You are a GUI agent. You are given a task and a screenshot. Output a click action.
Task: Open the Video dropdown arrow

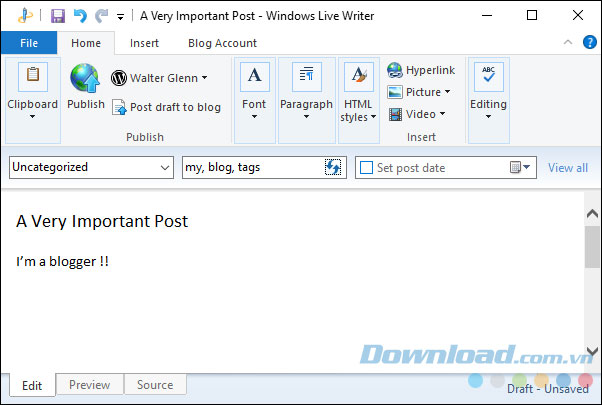442,114
